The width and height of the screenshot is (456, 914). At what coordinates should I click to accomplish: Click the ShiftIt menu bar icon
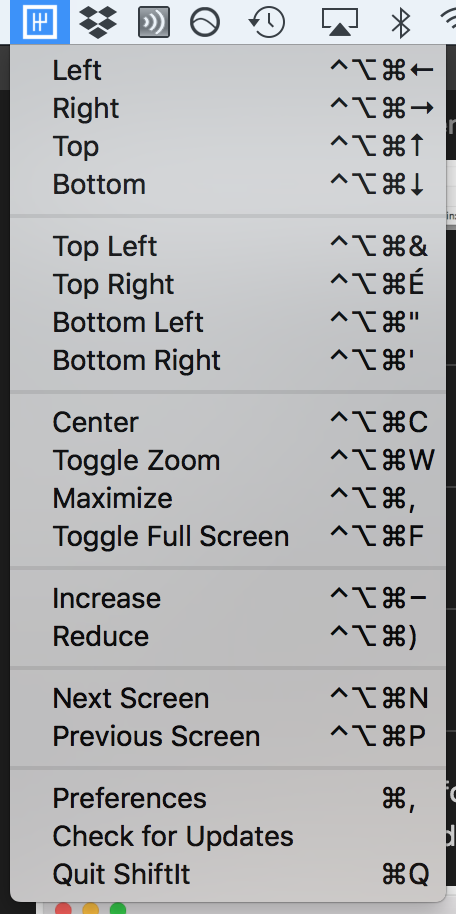pyautogui.click(x=40, y=22)
